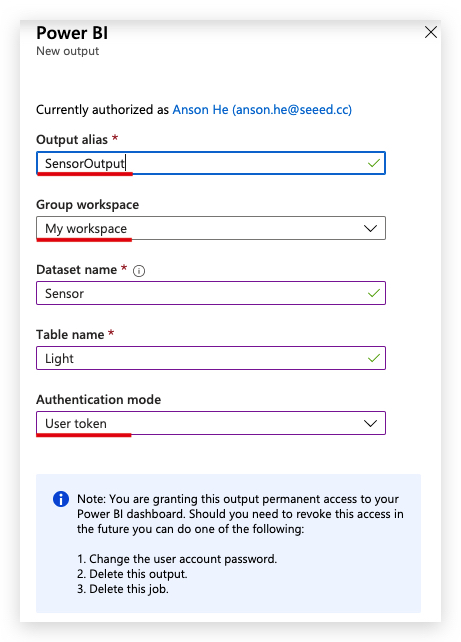Click the Group workspace label
This screenshot has width=461, height=642.
point(88,205)
